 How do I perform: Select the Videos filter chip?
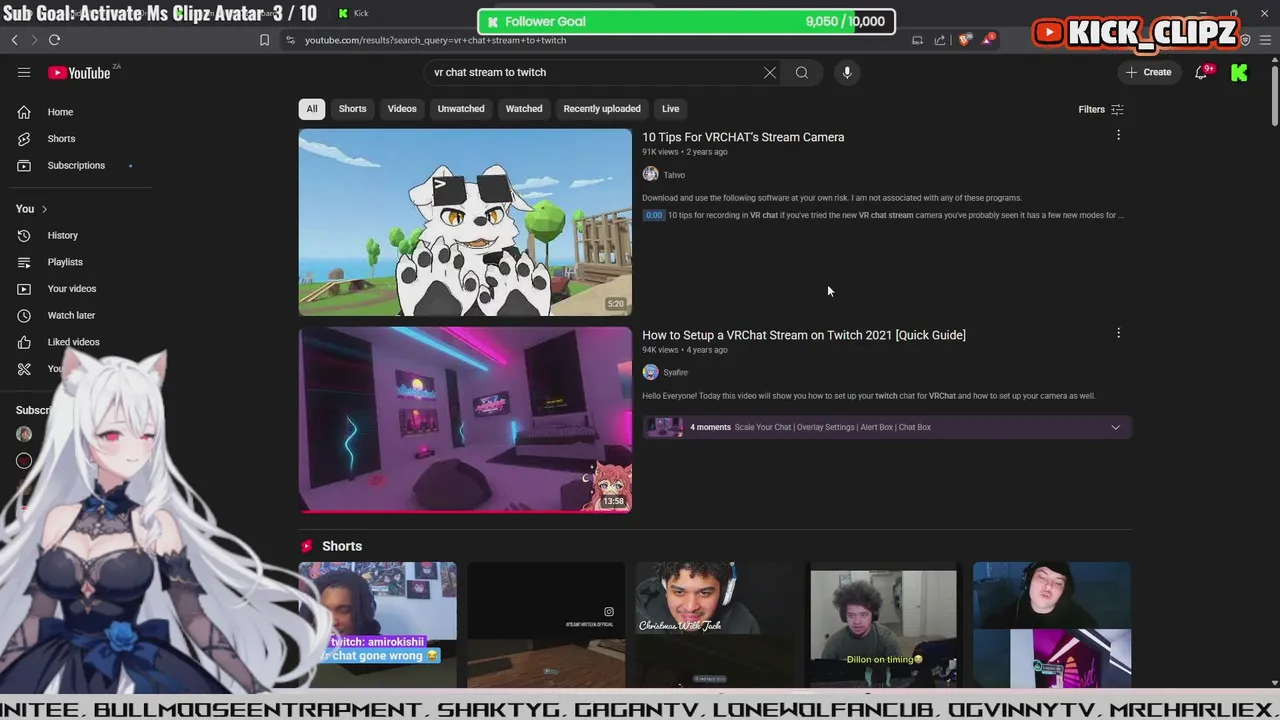click(402, 109)
